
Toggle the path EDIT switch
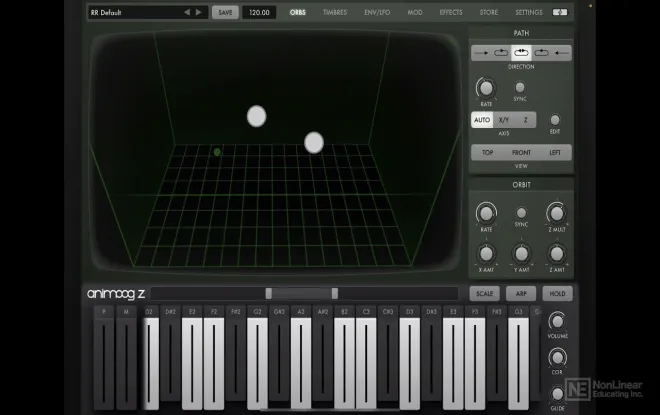(555, 120)
